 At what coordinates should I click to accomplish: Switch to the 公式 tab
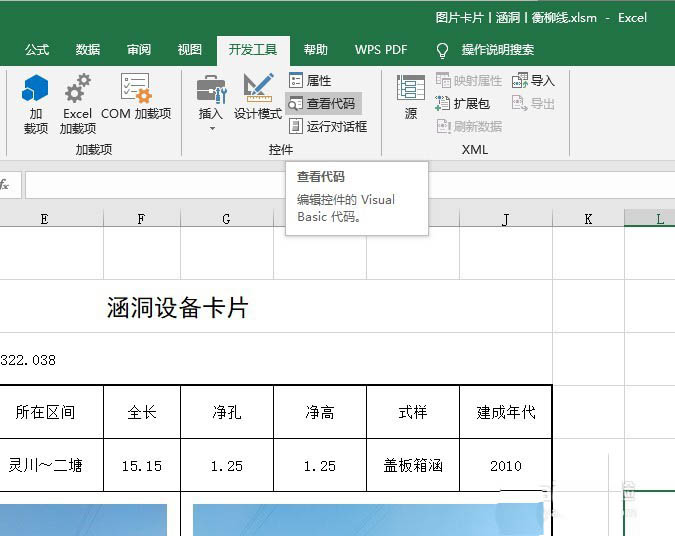37,50
